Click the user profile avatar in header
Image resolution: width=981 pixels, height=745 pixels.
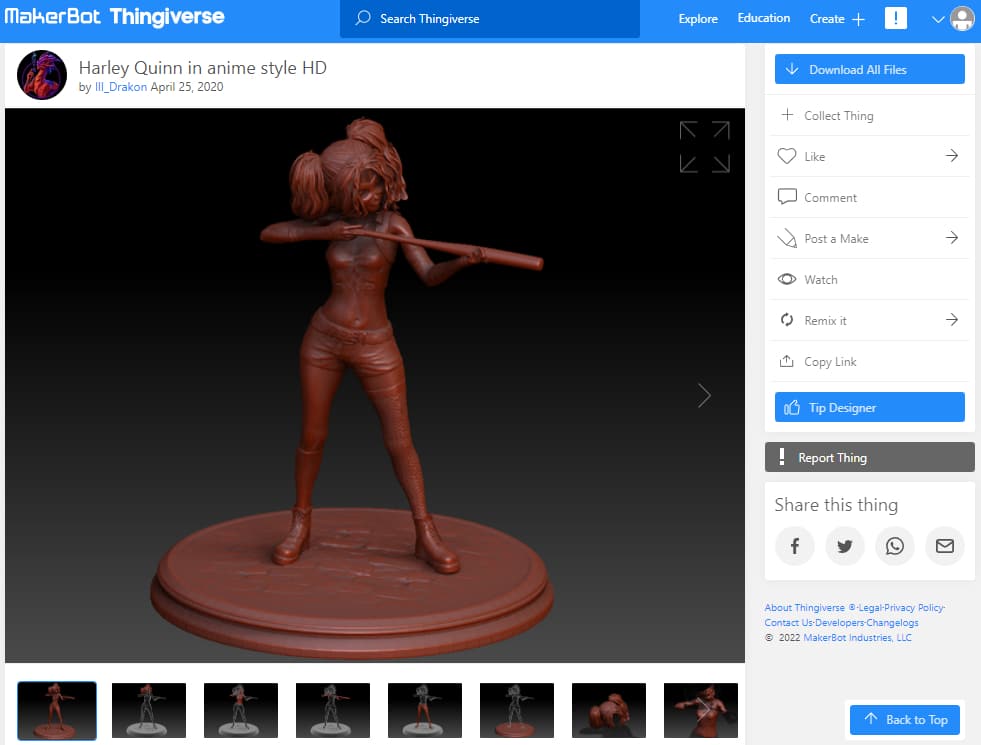pyautogui.click(x=962, y=19)
